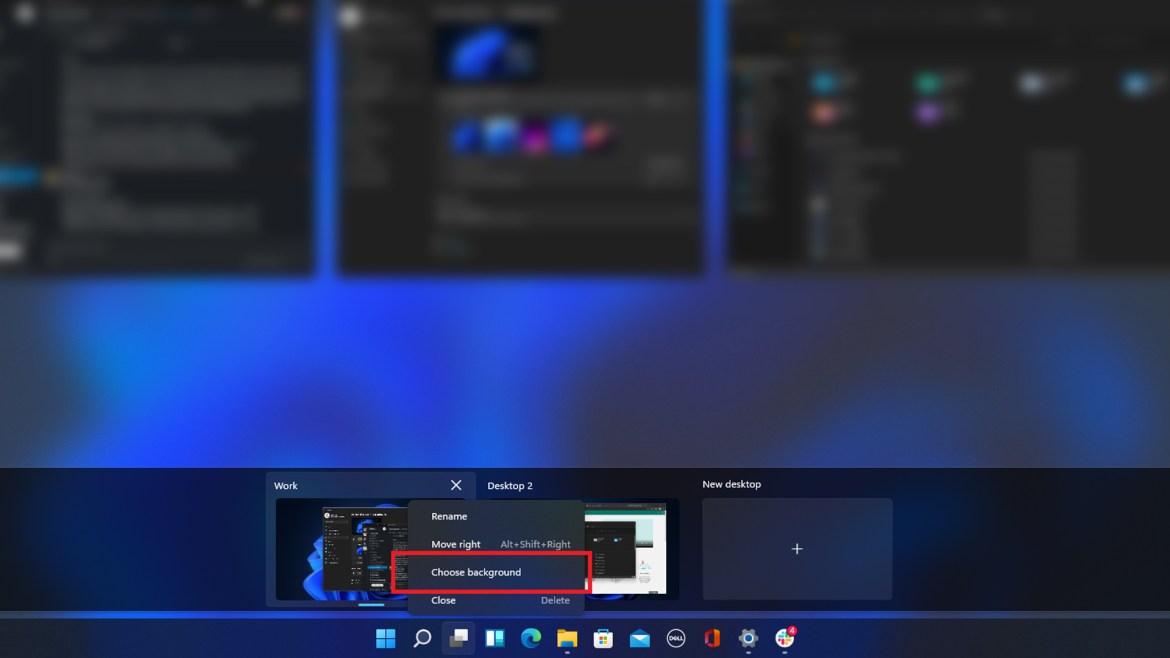Open File Explorer from the taskbar

(x=567, y=637)
